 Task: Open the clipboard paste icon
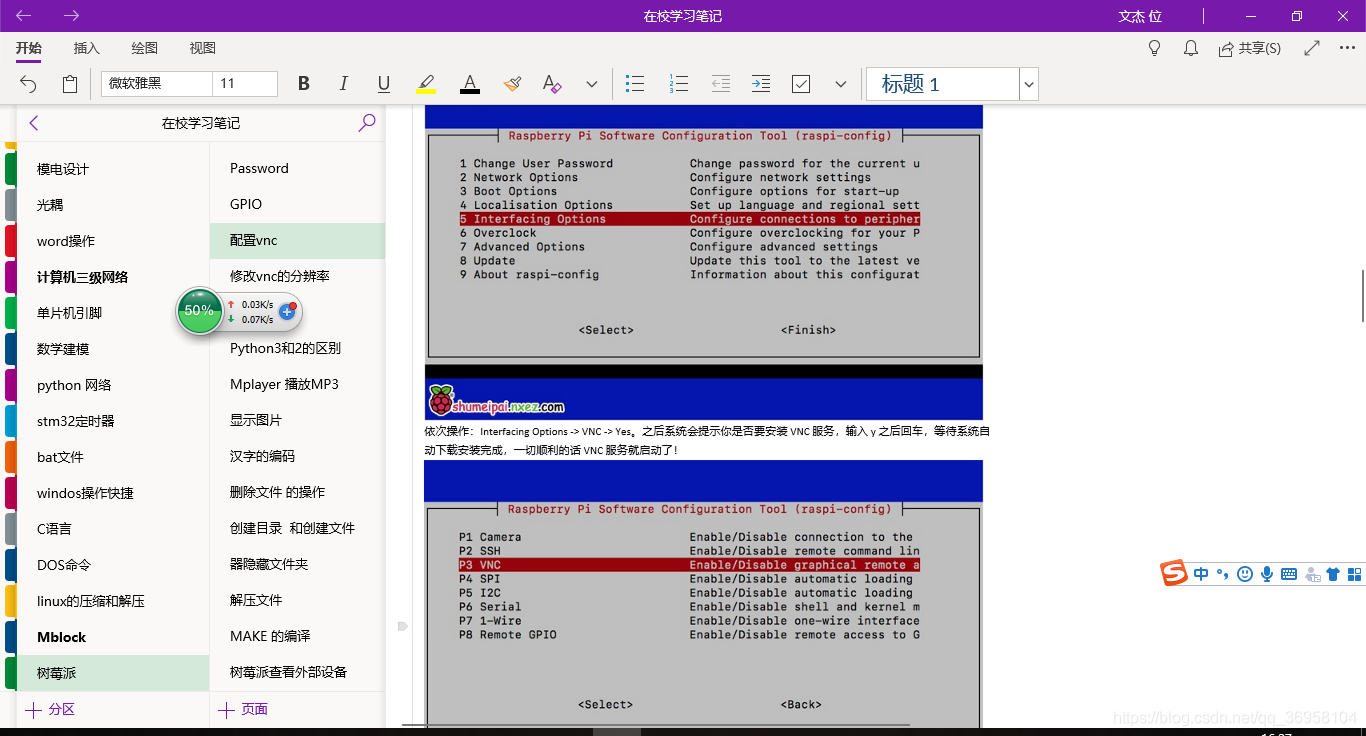point(70,84)
